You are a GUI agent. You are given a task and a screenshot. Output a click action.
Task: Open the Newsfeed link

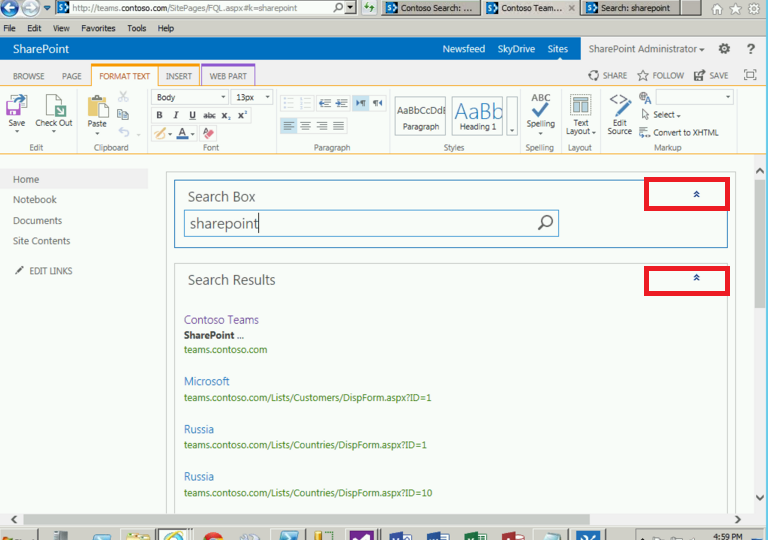[x=464, y=49]
